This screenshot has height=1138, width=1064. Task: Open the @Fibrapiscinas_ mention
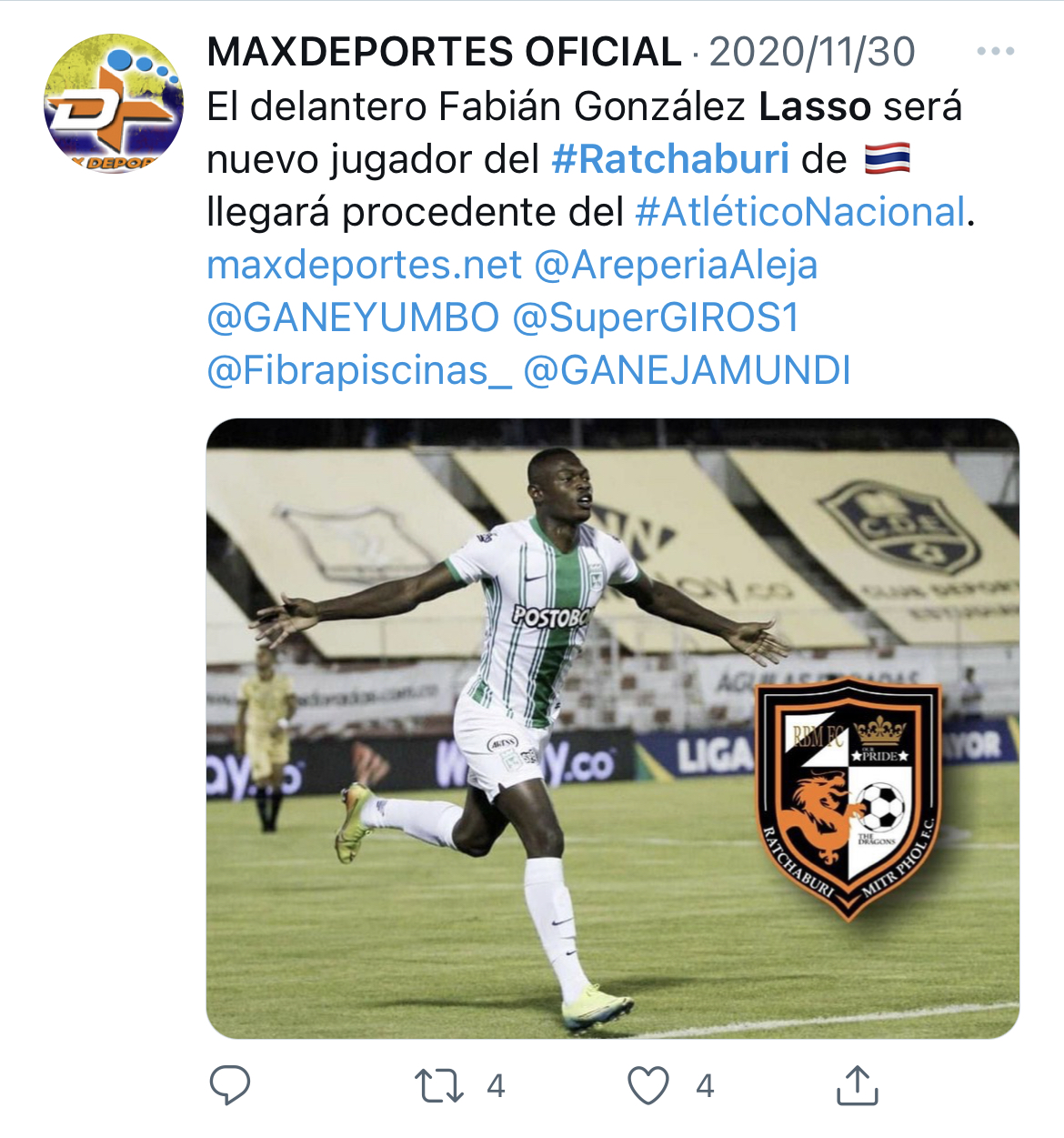coord(359,370)
